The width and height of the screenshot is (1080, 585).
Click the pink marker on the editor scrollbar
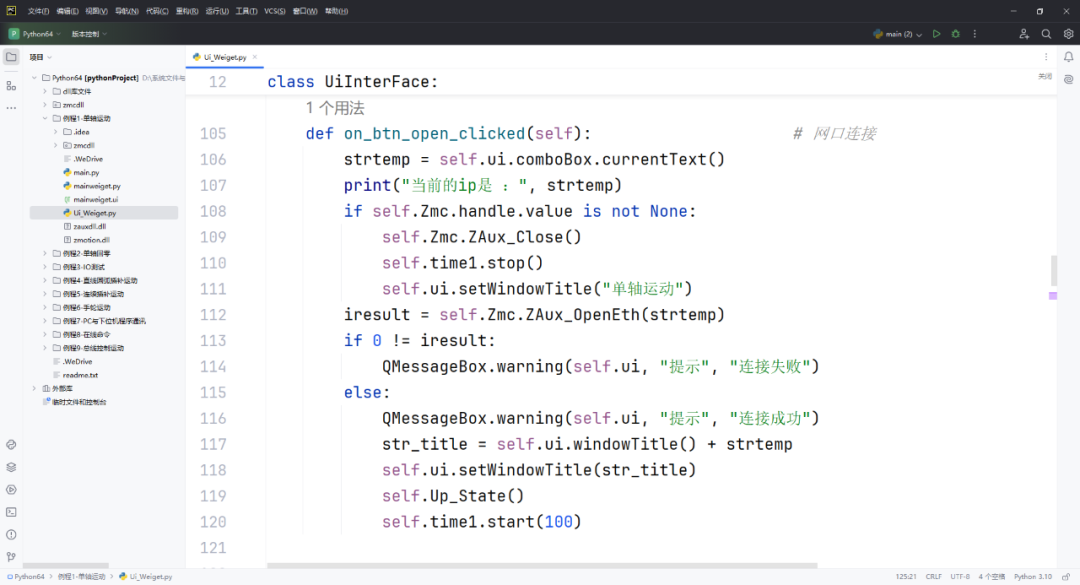pyautogui.click(x=1052, y=296)
